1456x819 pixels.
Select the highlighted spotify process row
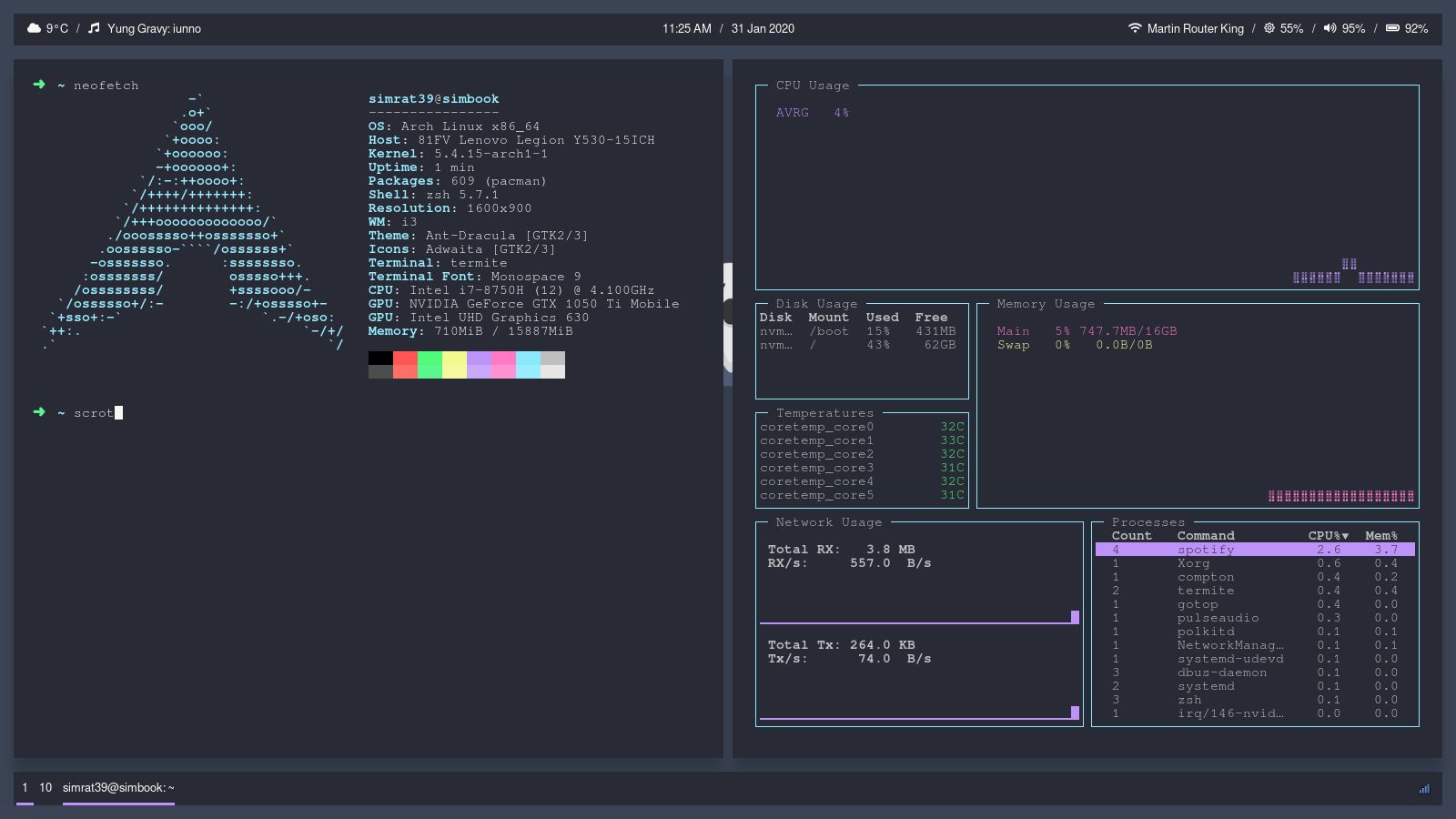(x=1206, y=550)
